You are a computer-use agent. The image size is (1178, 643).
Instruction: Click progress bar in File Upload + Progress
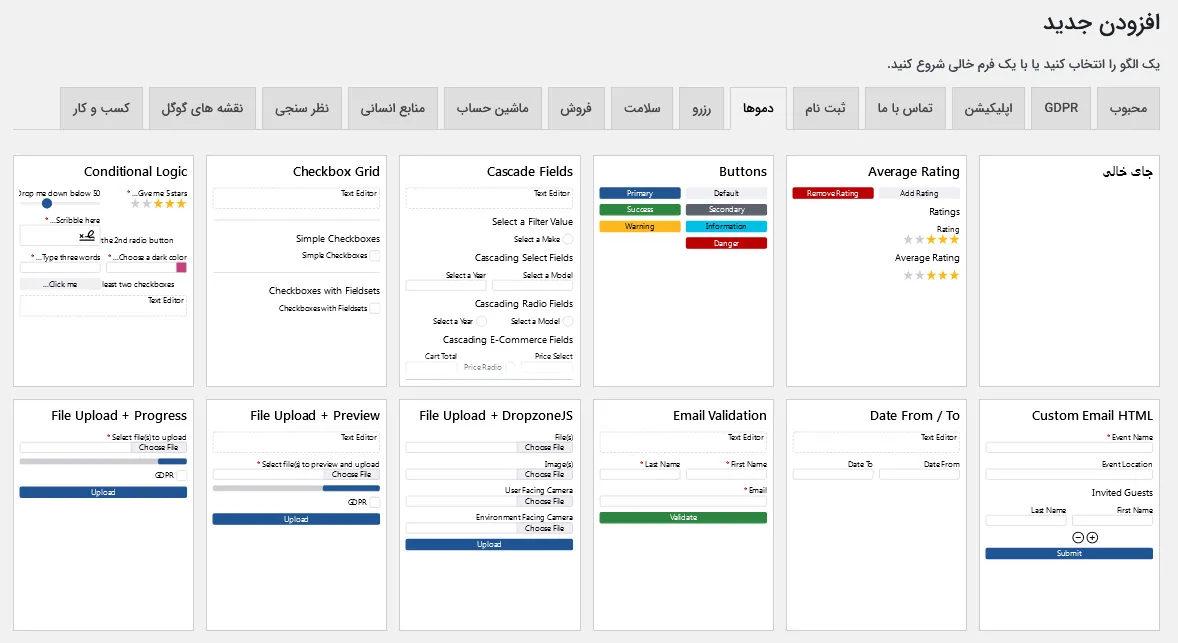(x=103, y=461)
